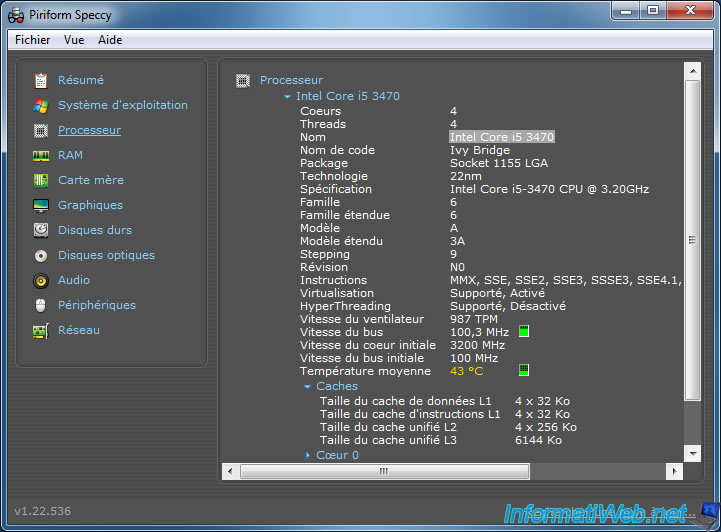
Task: Click the horizontal scrollbar right arrow
Action: coord(674,471)
